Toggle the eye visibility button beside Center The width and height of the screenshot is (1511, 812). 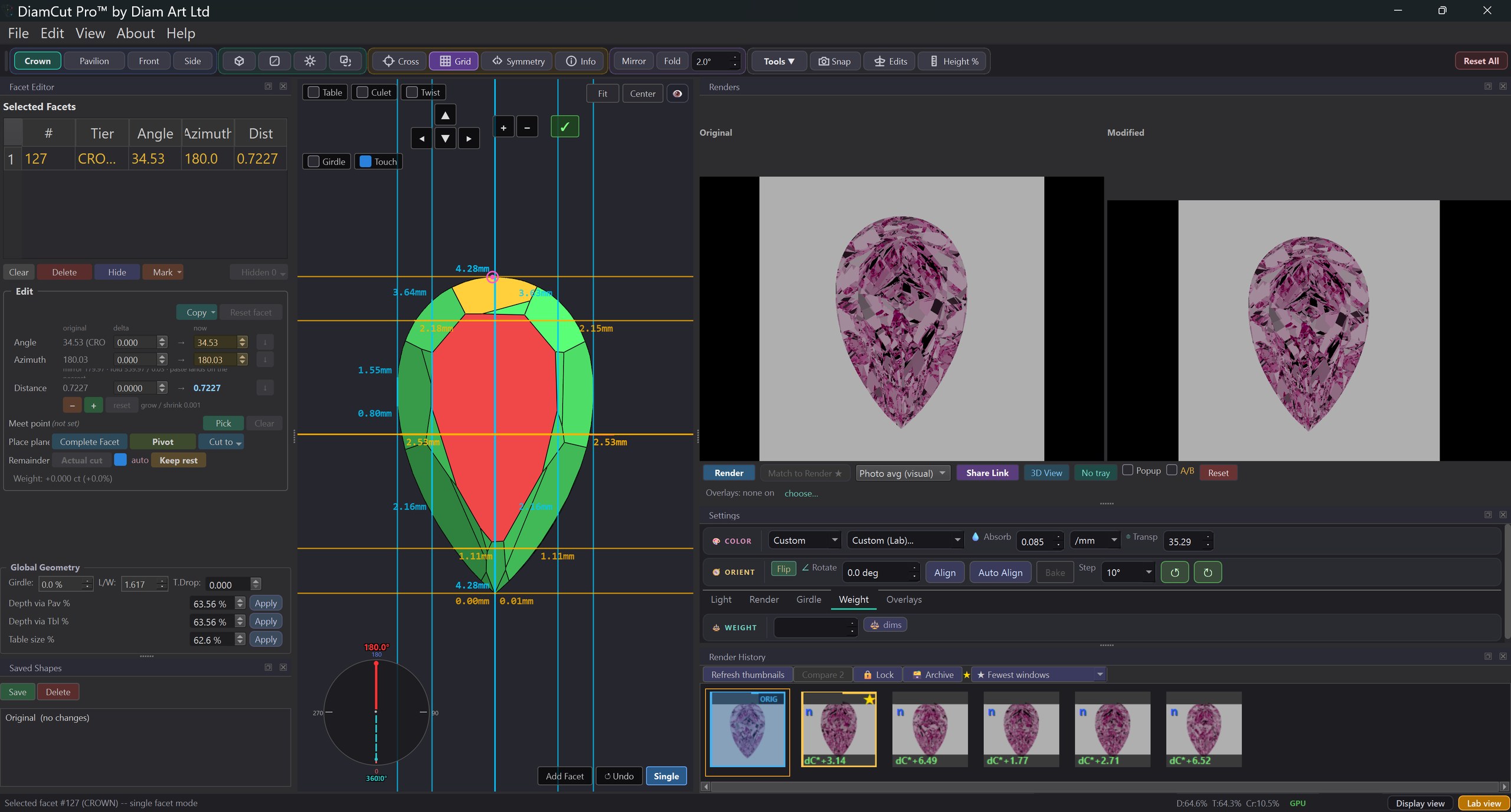tap(677, 93)
